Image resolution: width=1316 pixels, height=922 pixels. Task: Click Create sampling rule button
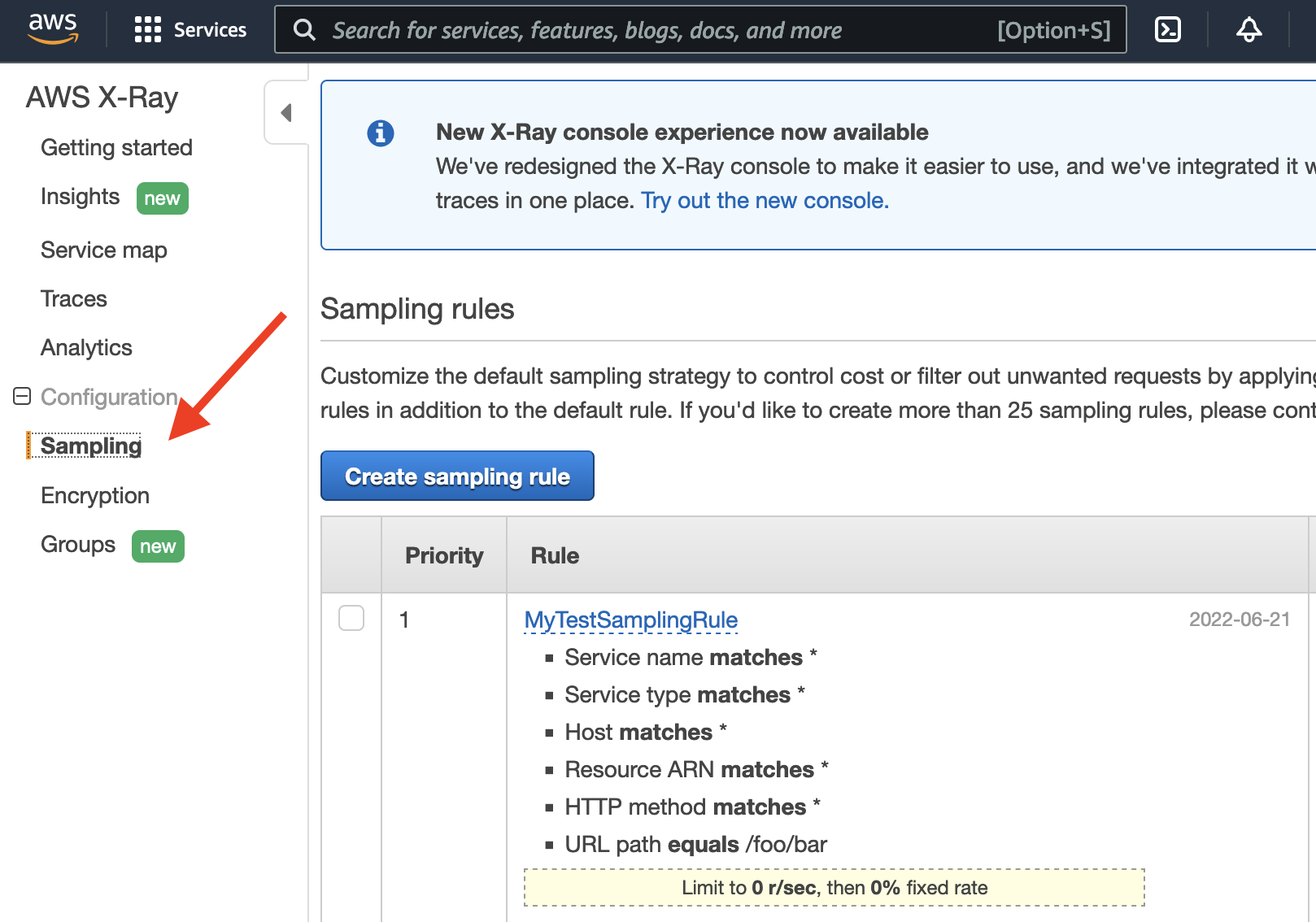pos(457,476)
